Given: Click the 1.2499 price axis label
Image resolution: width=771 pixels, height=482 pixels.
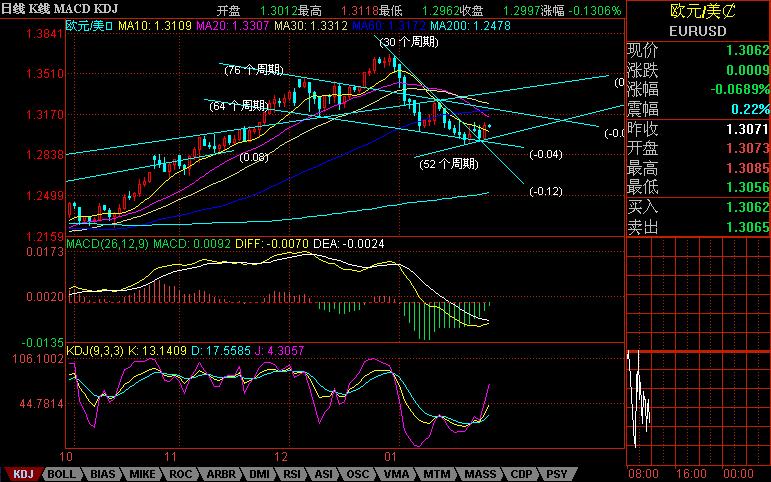Looking at the screenshot, I should click(44, 196).
